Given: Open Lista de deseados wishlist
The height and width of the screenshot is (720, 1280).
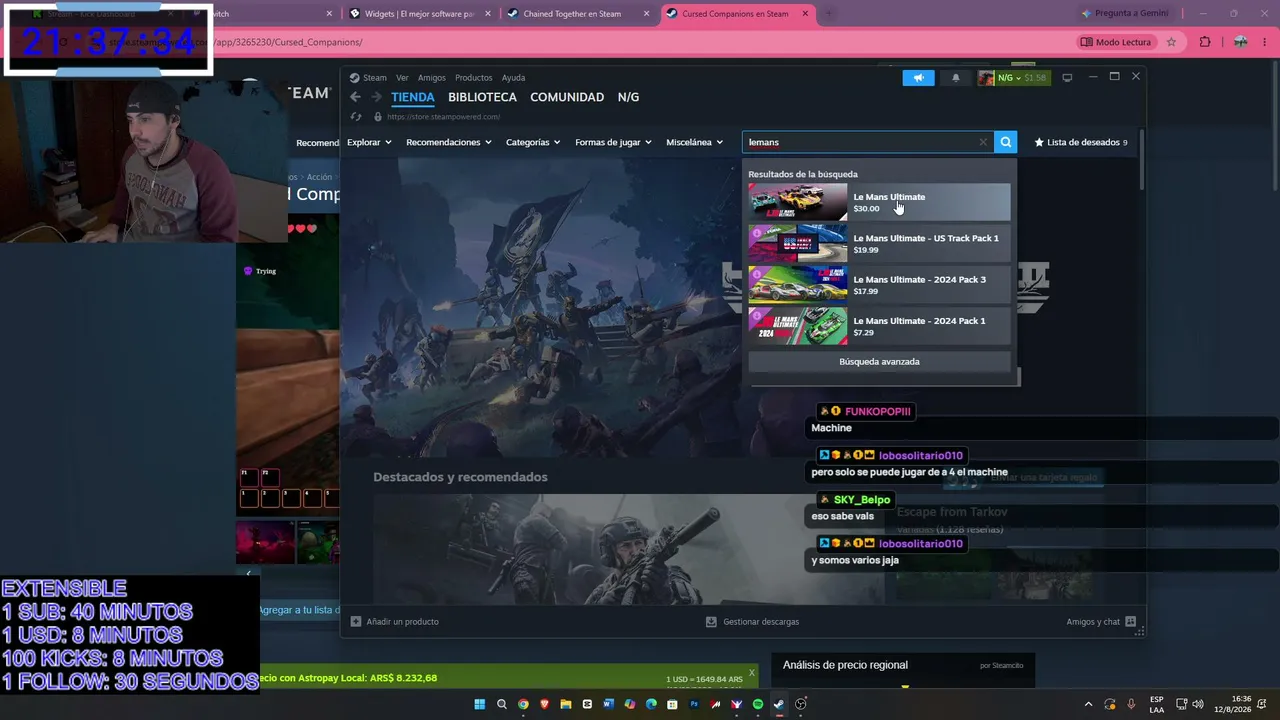Looking at the screenshot, I should click(1081, 142).
